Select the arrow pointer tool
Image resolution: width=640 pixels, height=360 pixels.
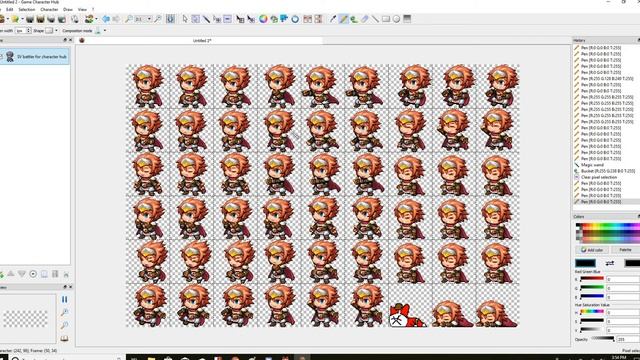coord(185,19)
